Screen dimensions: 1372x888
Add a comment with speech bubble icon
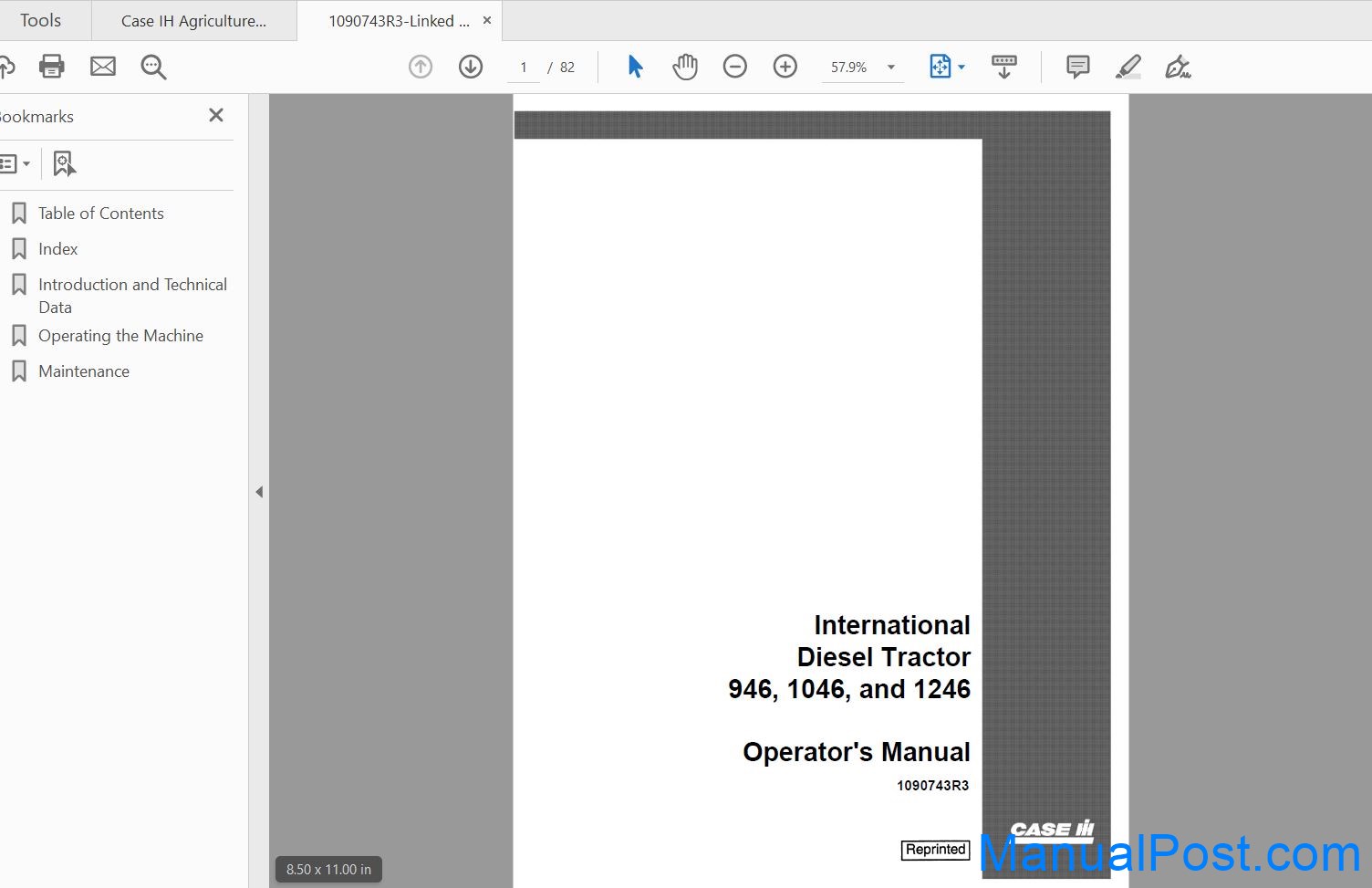pos(1078,67)
